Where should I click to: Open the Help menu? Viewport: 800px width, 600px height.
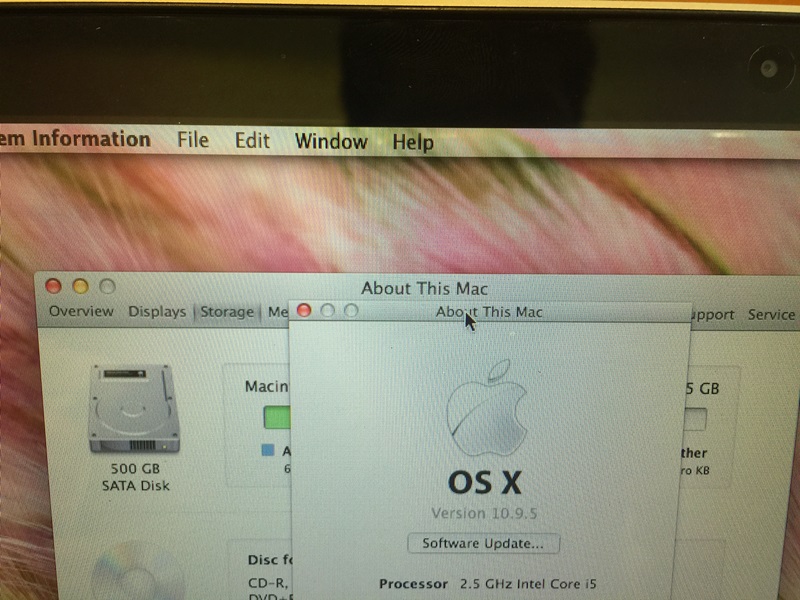(413, 142)
